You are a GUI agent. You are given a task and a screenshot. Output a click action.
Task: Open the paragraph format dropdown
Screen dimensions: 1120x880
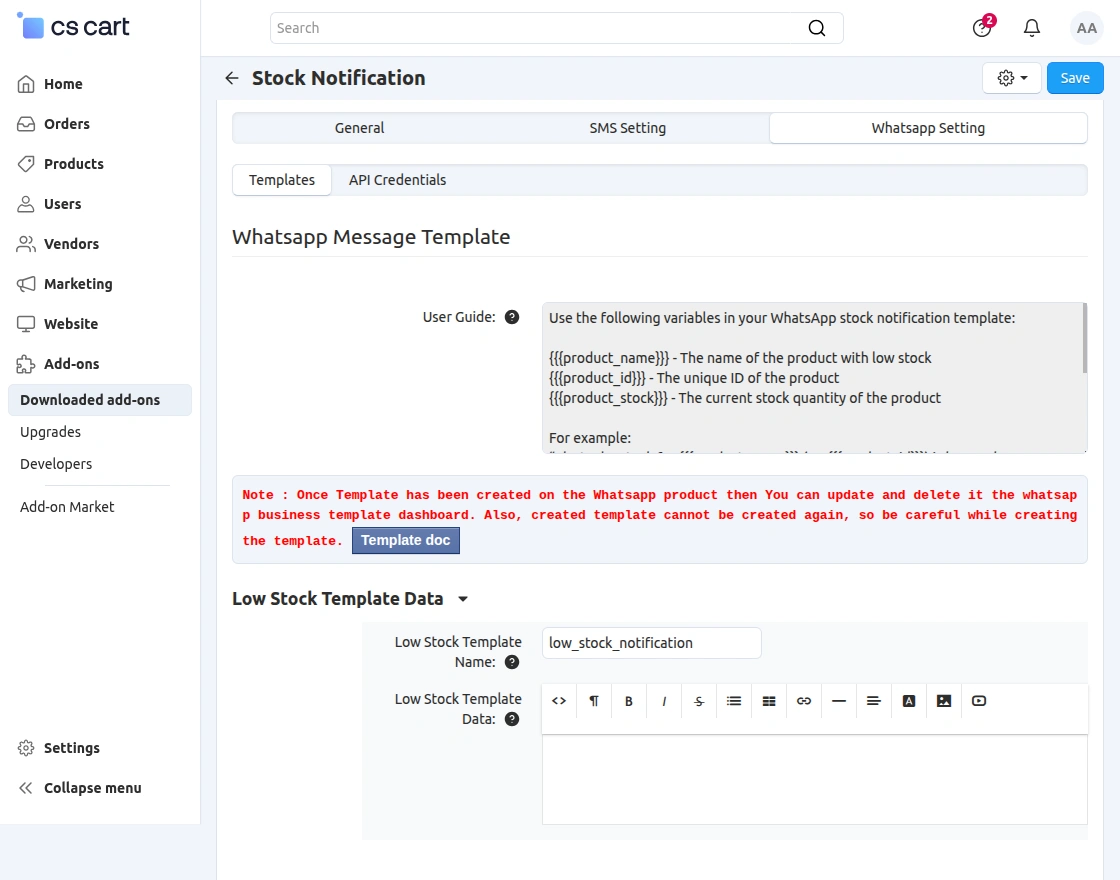594,701
